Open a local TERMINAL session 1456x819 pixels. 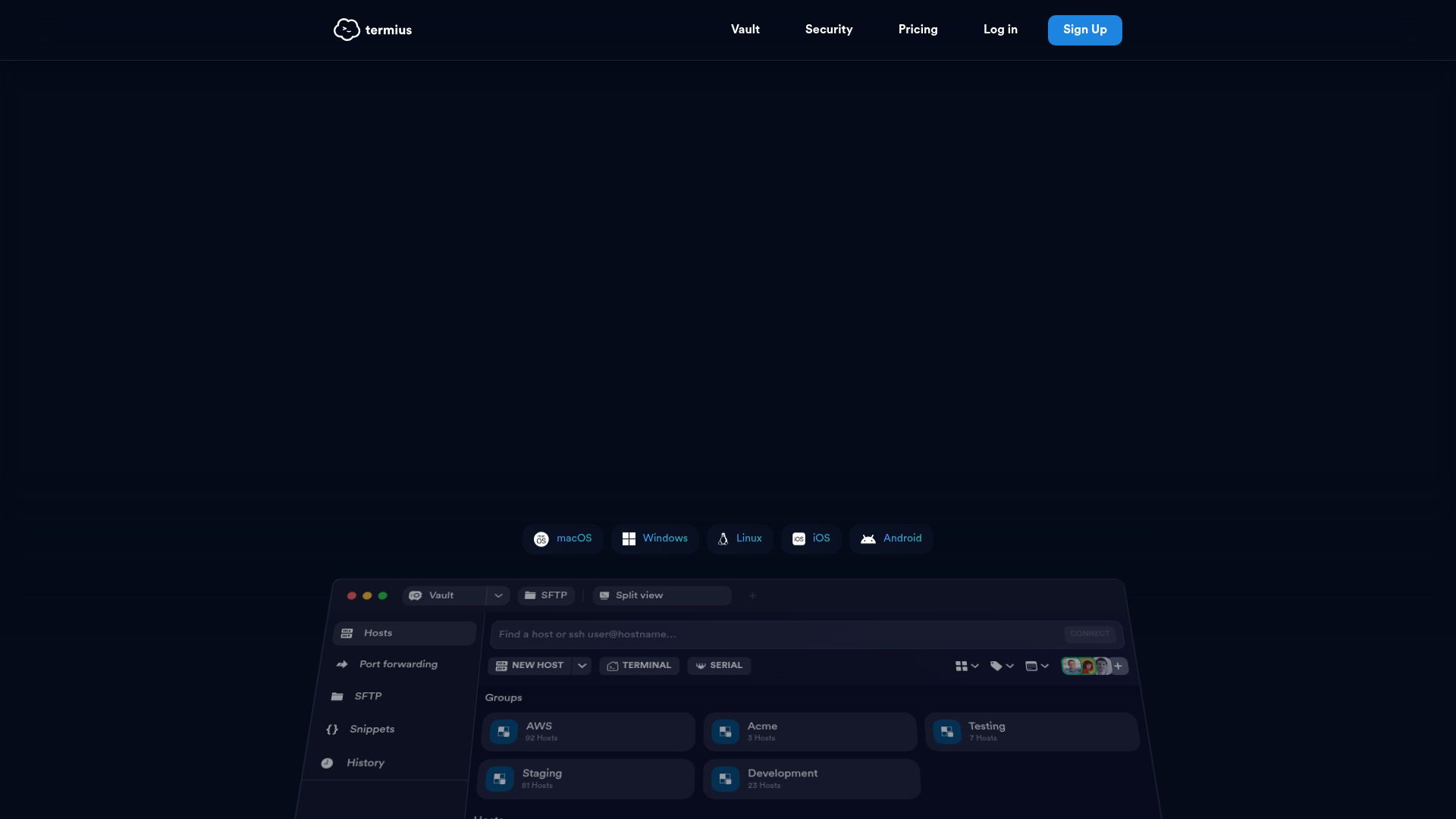(639, 665)
